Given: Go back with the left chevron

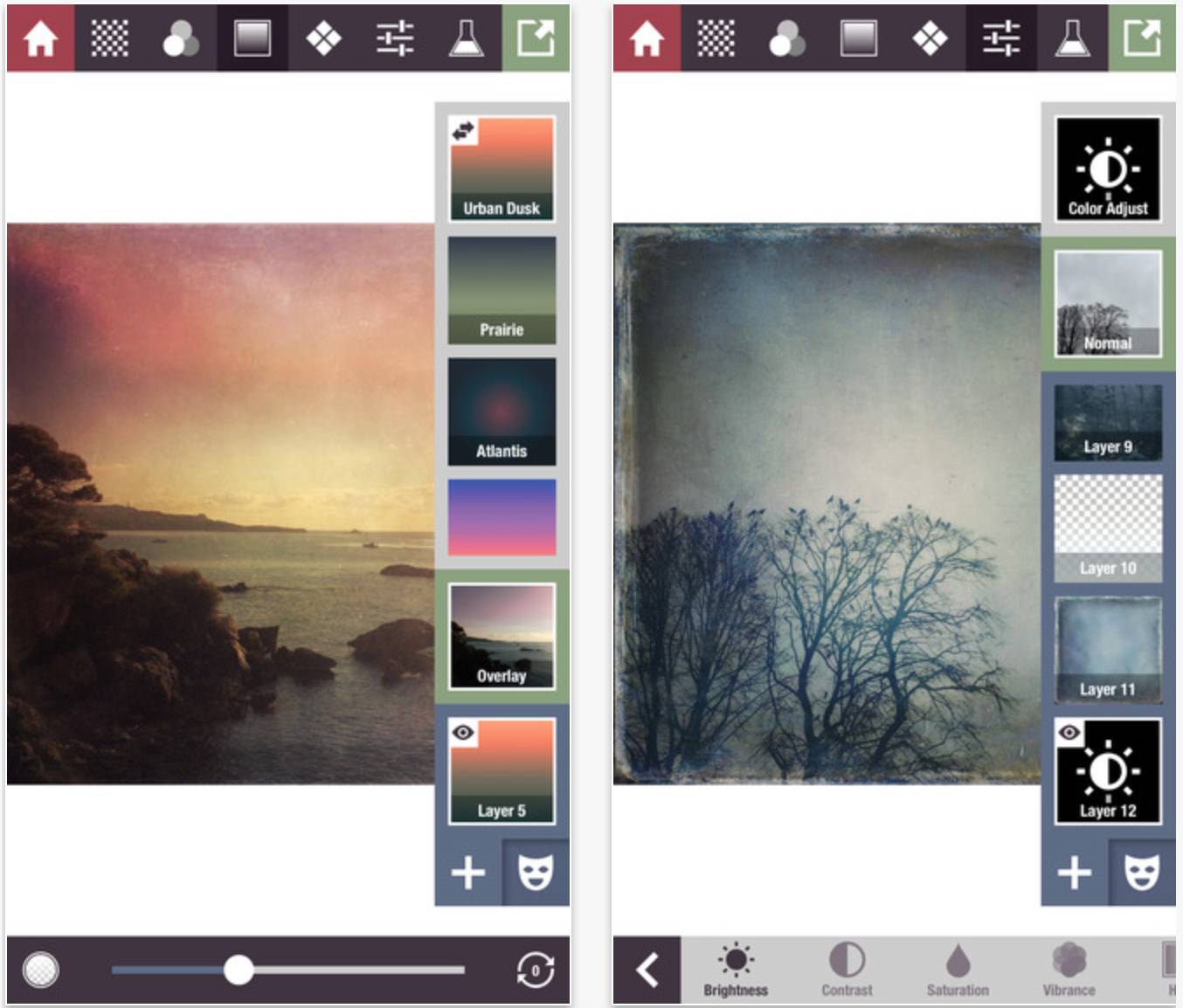Looking at the screenshot, I should tap(647, 970).
